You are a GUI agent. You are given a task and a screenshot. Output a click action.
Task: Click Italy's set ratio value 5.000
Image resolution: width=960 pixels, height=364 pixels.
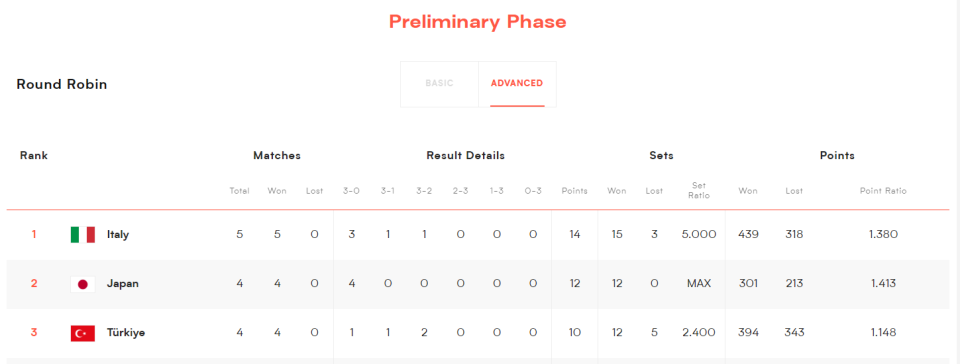699,234
